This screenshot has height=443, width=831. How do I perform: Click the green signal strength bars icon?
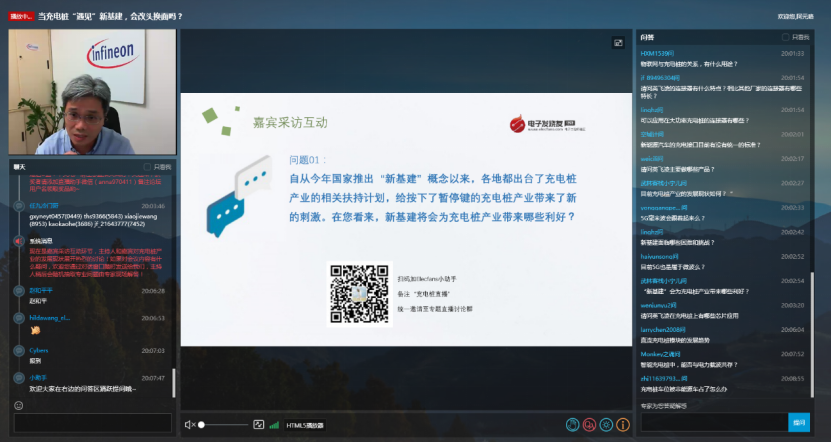(x=274, y=425)
